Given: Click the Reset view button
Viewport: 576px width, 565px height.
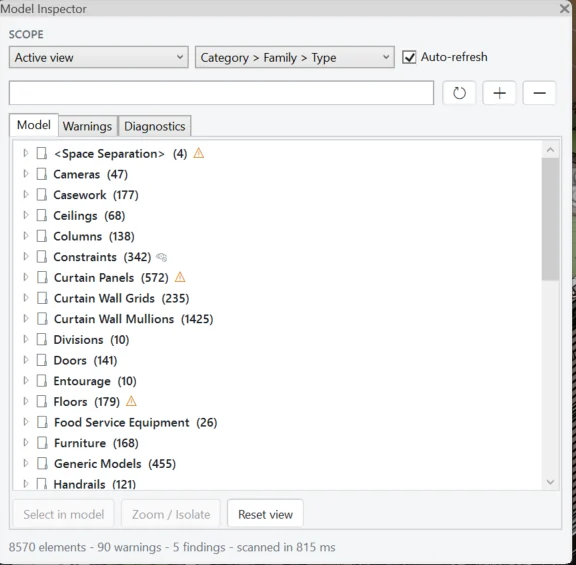Looking at the screenshot, I should pos(265,514).
